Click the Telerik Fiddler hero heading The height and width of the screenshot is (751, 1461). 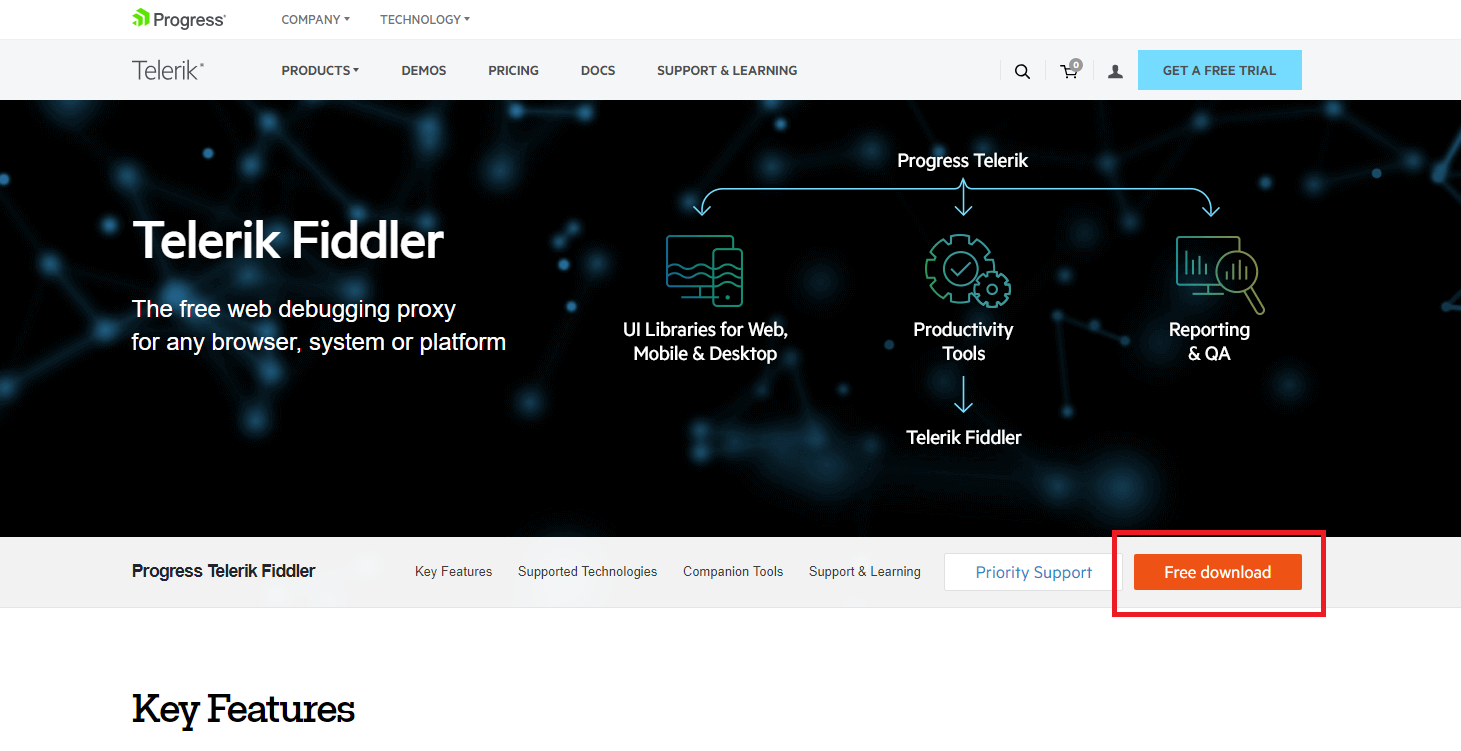tap(288, 241)
